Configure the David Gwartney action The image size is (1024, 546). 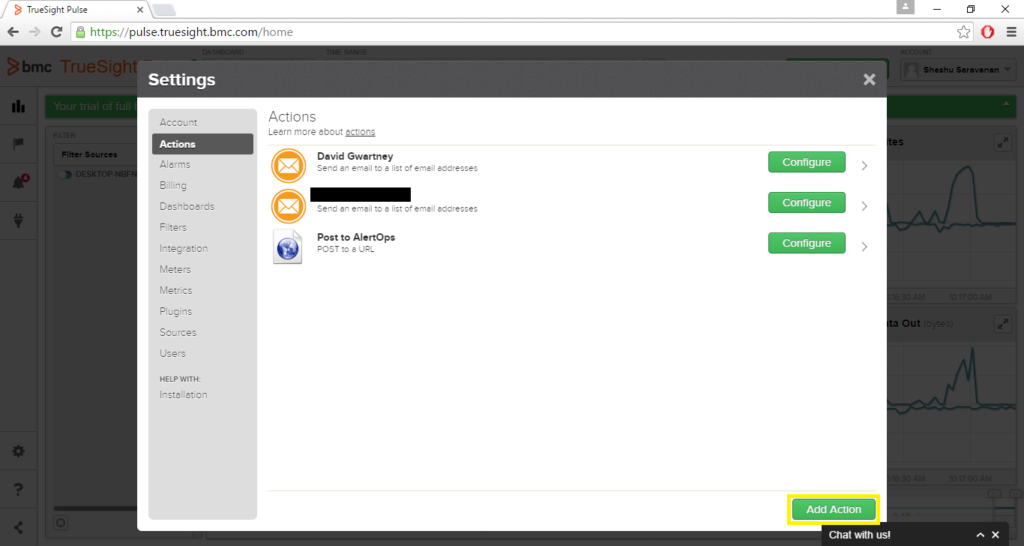click(x=807, y=162)
